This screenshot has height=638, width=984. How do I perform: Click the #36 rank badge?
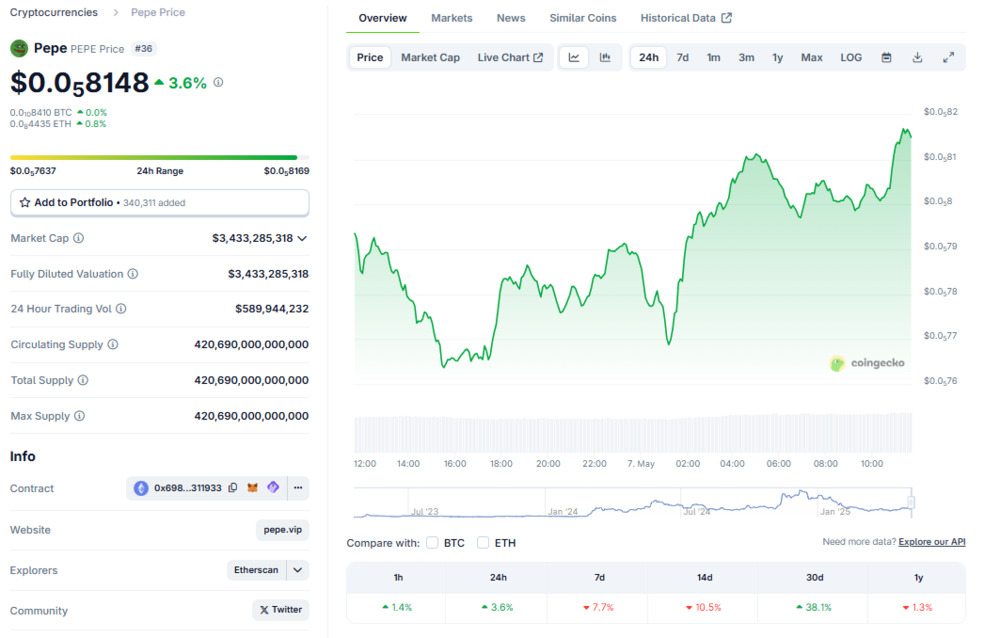[144, 49]
